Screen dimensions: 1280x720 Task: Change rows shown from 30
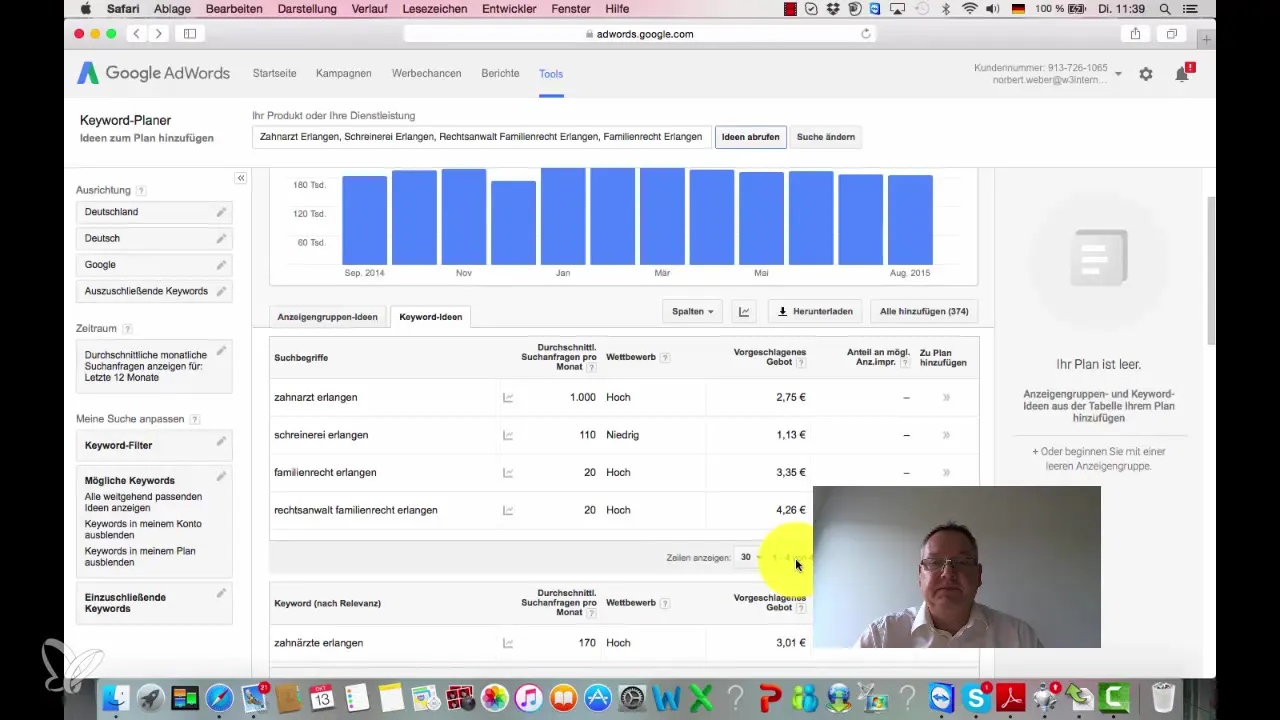point(750,557)
